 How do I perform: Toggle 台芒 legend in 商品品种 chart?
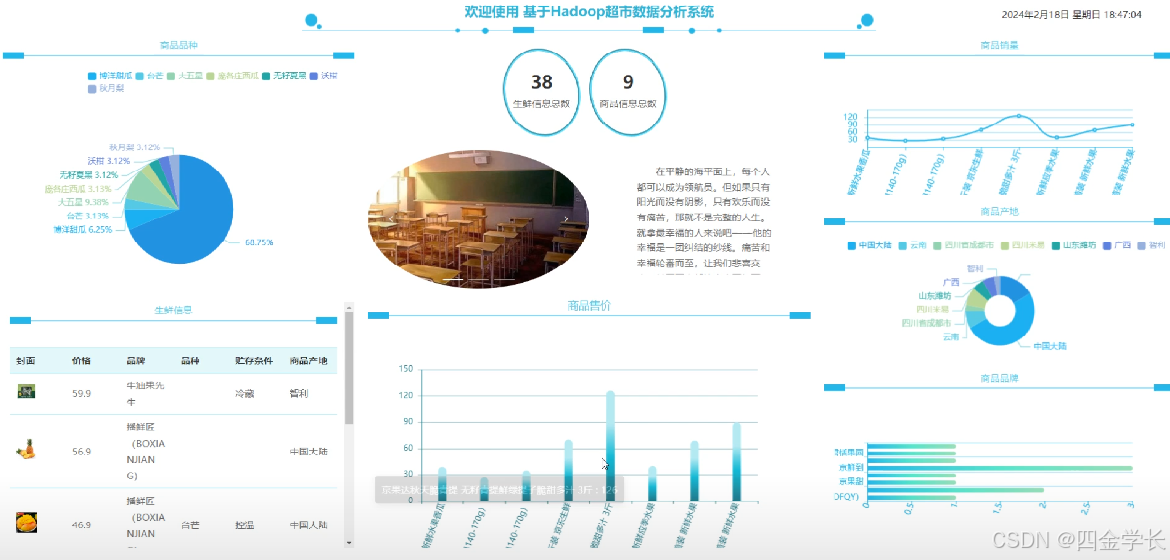pyautogui.click(x=149, y=76)
